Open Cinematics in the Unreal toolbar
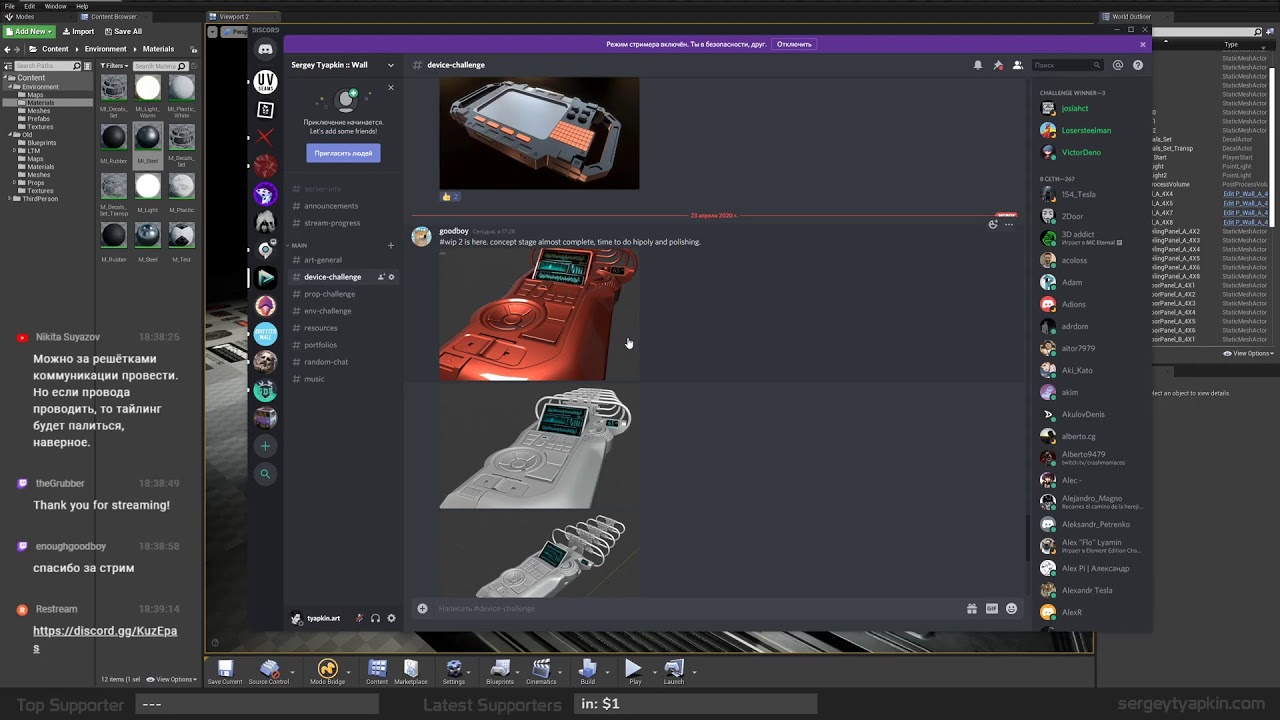This screenshot has height=720, width=1280. 541,672
